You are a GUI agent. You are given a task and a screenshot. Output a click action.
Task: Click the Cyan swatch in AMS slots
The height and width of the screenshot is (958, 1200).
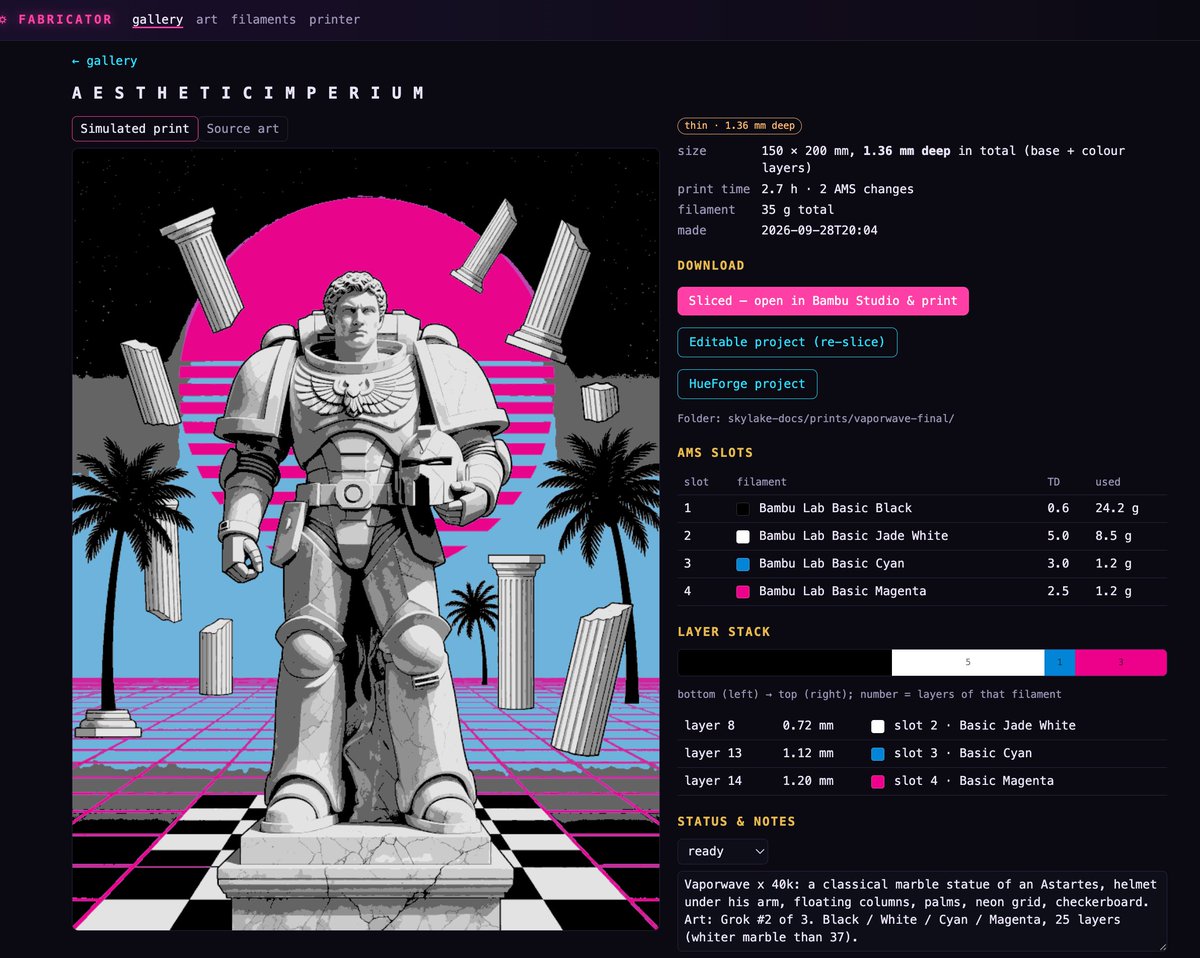click(x=743, y=564)
